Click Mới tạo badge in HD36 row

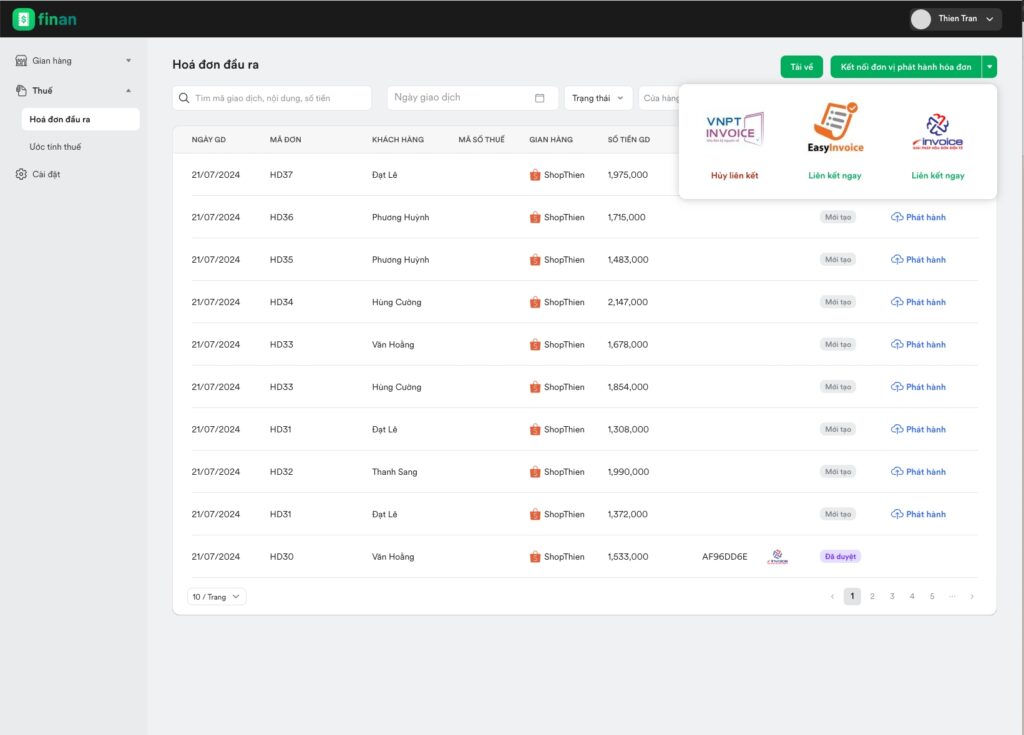(x=838, y=217)
